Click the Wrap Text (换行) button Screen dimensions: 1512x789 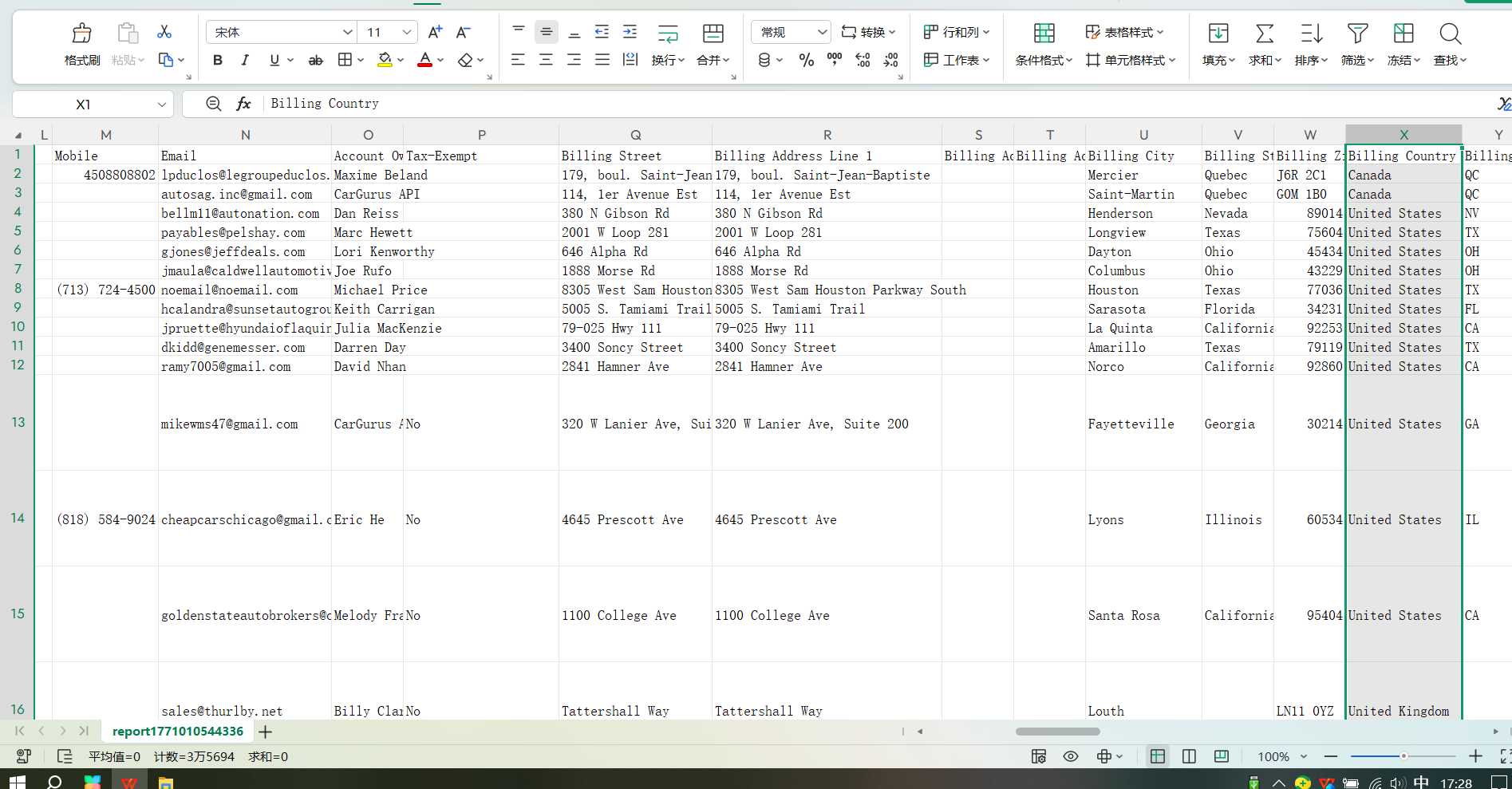668,45
